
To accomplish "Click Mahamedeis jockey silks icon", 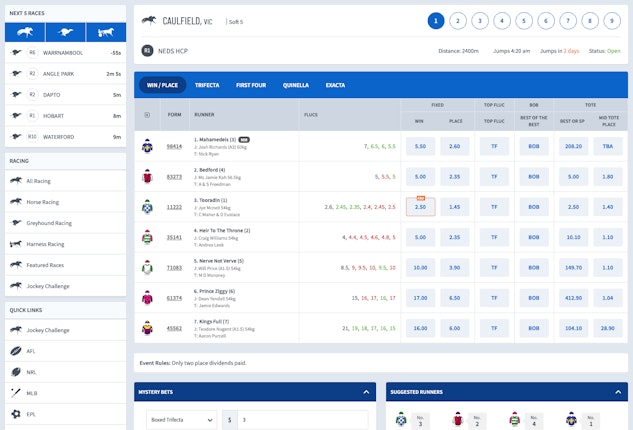I will (x=147, y=146).
